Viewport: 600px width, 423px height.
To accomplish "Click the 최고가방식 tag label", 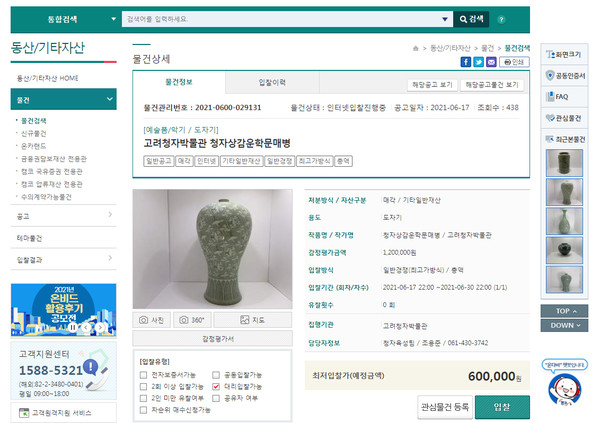I will click(314, 161).
